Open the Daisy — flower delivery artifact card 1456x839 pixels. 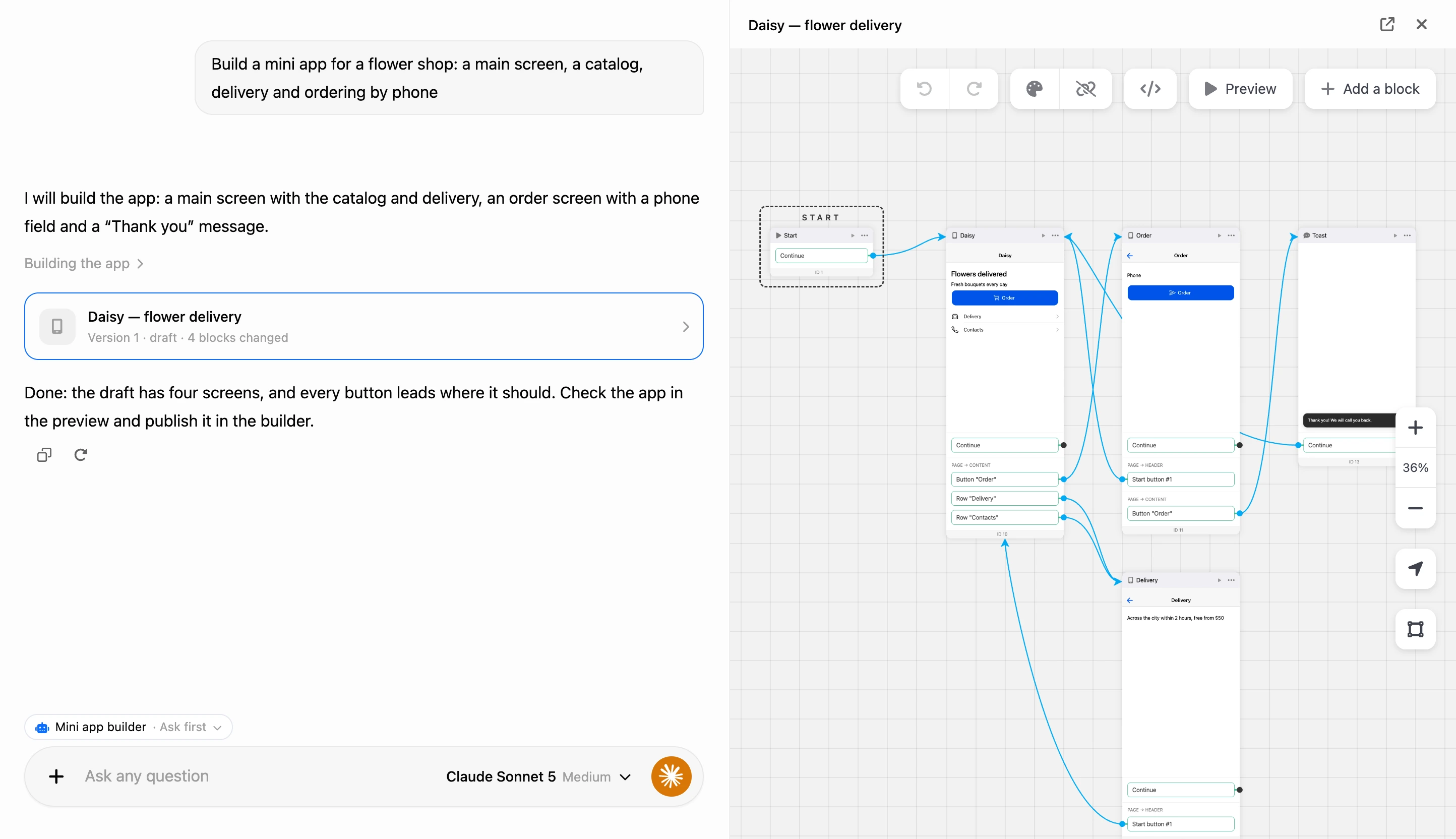363,326
